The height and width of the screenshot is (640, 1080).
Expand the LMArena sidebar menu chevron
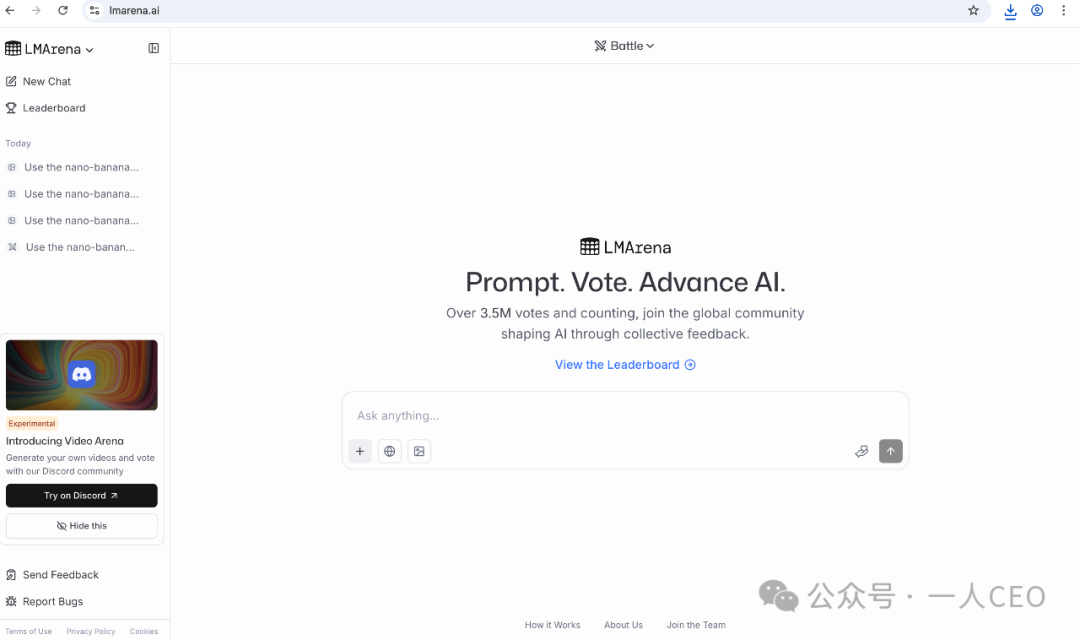pos(90,50)
